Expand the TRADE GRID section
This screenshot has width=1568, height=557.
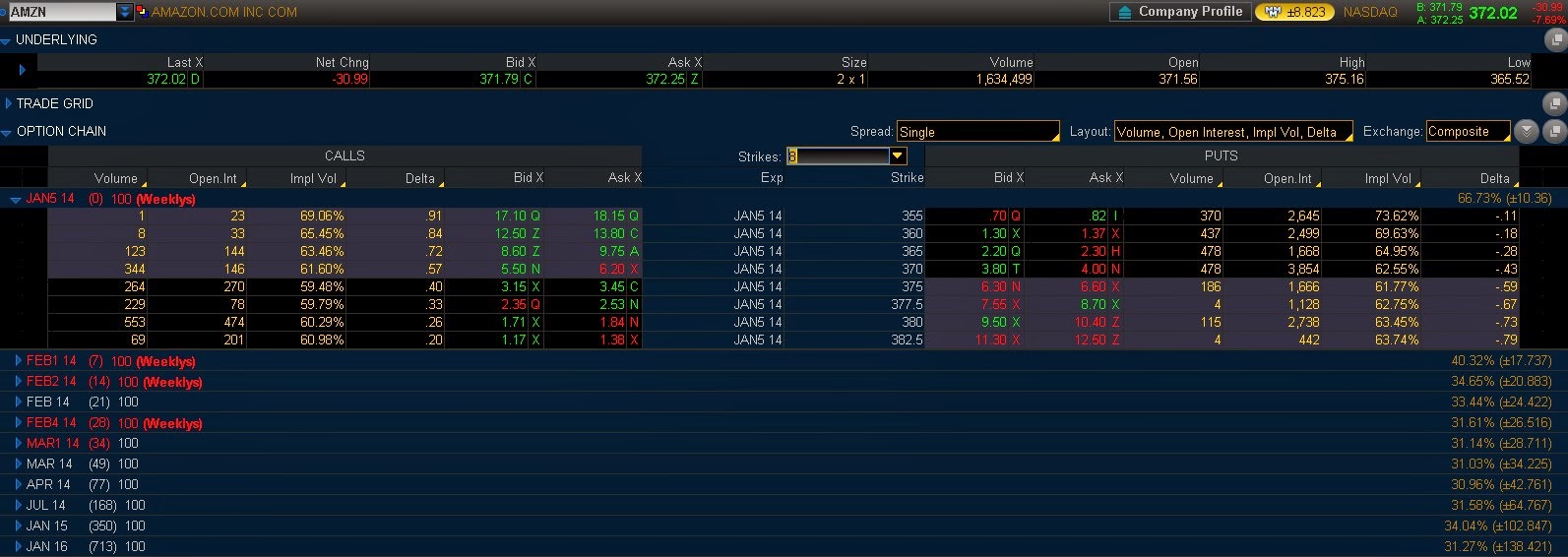[x=8, y=103]
